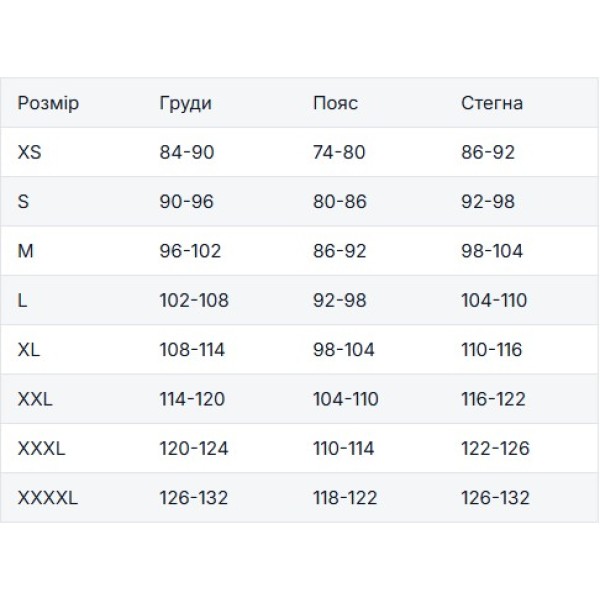This screenshot has height=600, width=600.
Task: Select the Пояс column header
Action: click(x=335, y=104)
